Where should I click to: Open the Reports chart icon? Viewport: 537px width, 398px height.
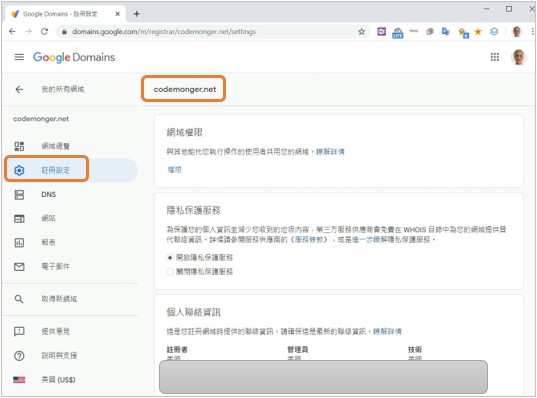[x=19, y=242]
